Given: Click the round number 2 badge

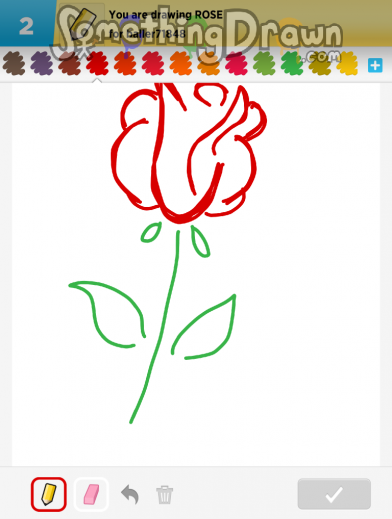Looking at the screenshot, I should tap(26, 26).
